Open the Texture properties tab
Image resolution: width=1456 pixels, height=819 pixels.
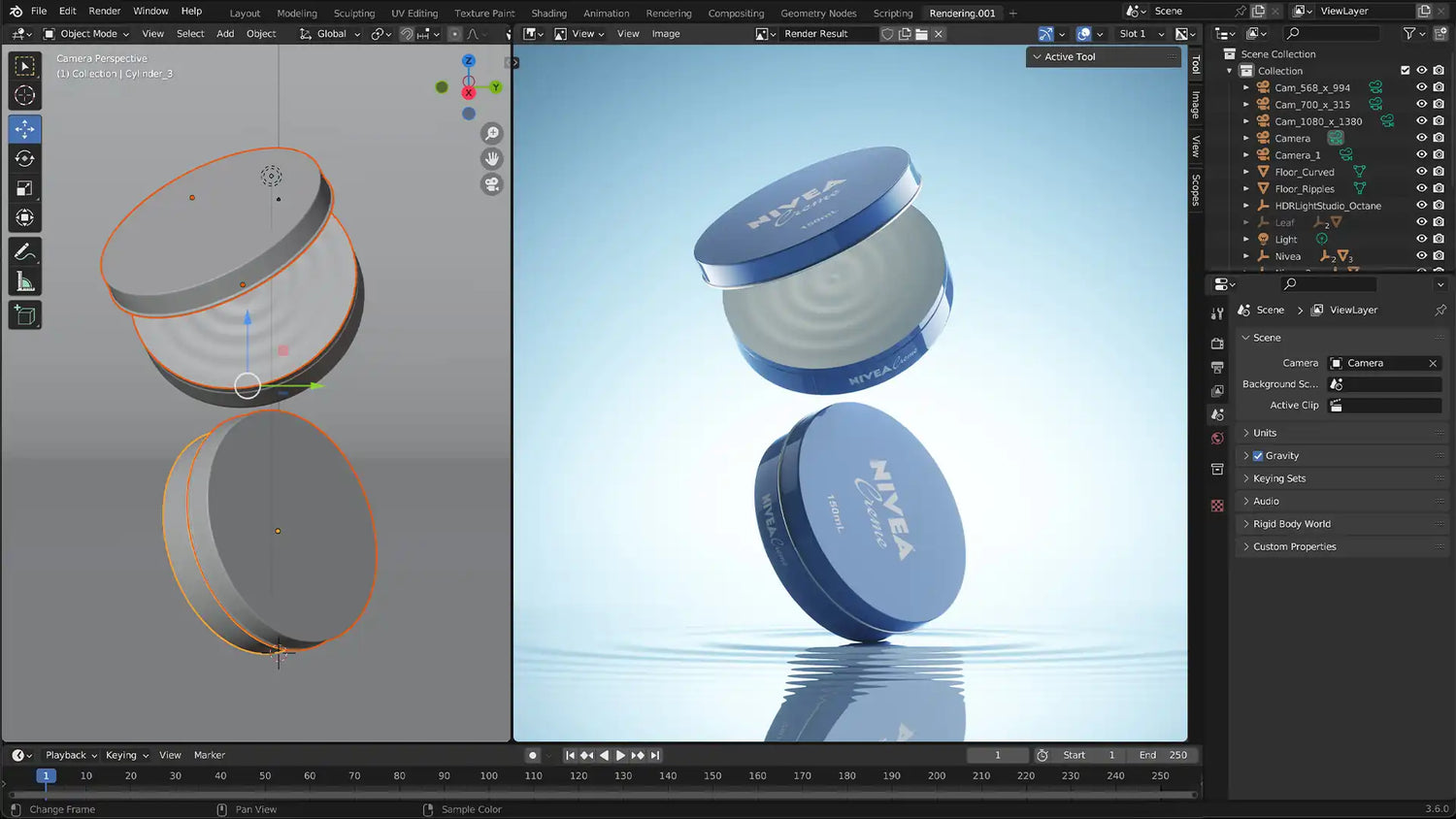coord(1217,506)
